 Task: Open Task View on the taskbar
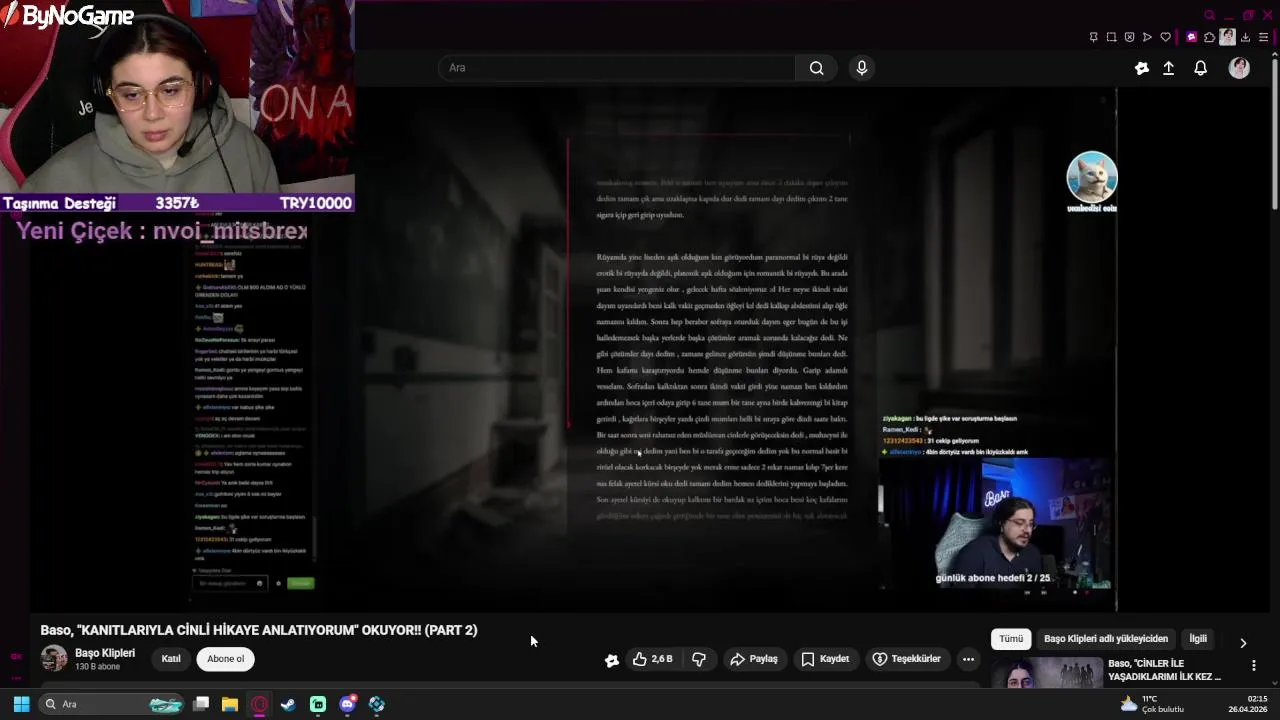[x=201, y=704]
